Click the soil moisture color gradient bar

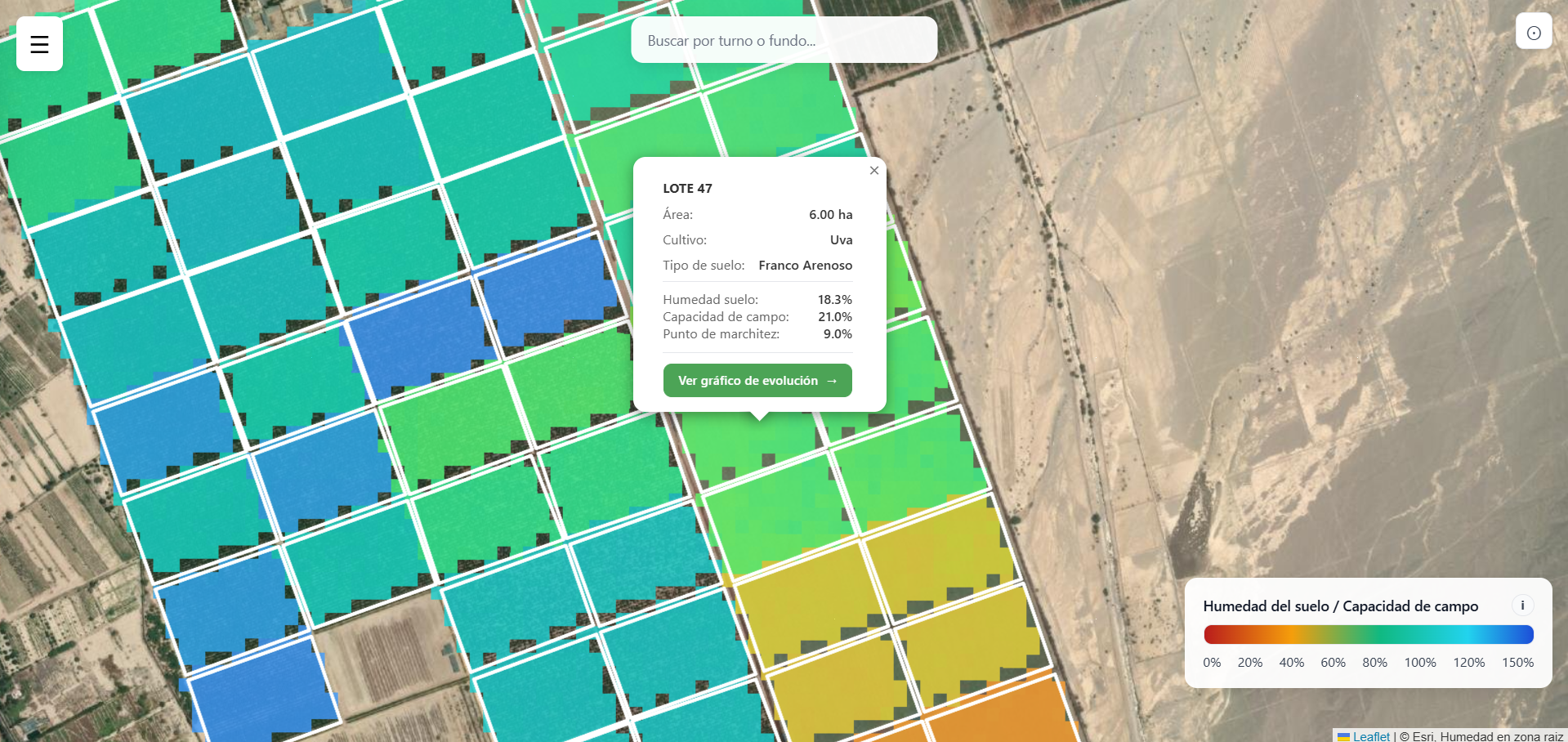[x=1368, y=634]
